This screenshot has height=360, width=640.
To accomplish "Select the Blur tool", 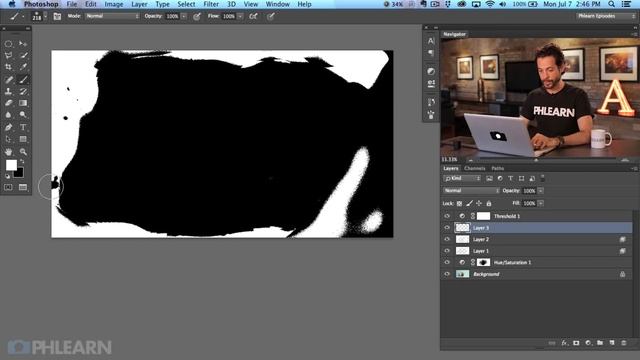I will (9, 115).
